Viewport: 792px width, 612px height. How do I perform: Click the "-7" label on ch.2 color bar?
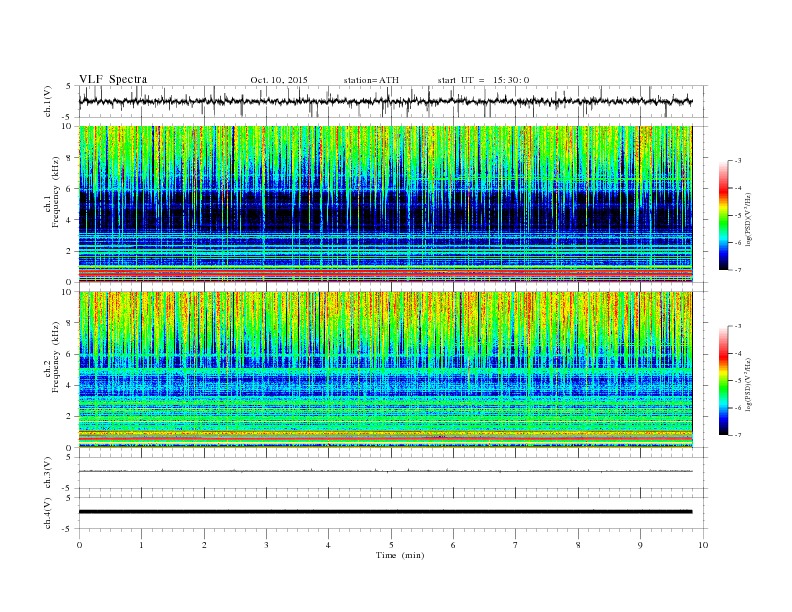tap(738, 435)
